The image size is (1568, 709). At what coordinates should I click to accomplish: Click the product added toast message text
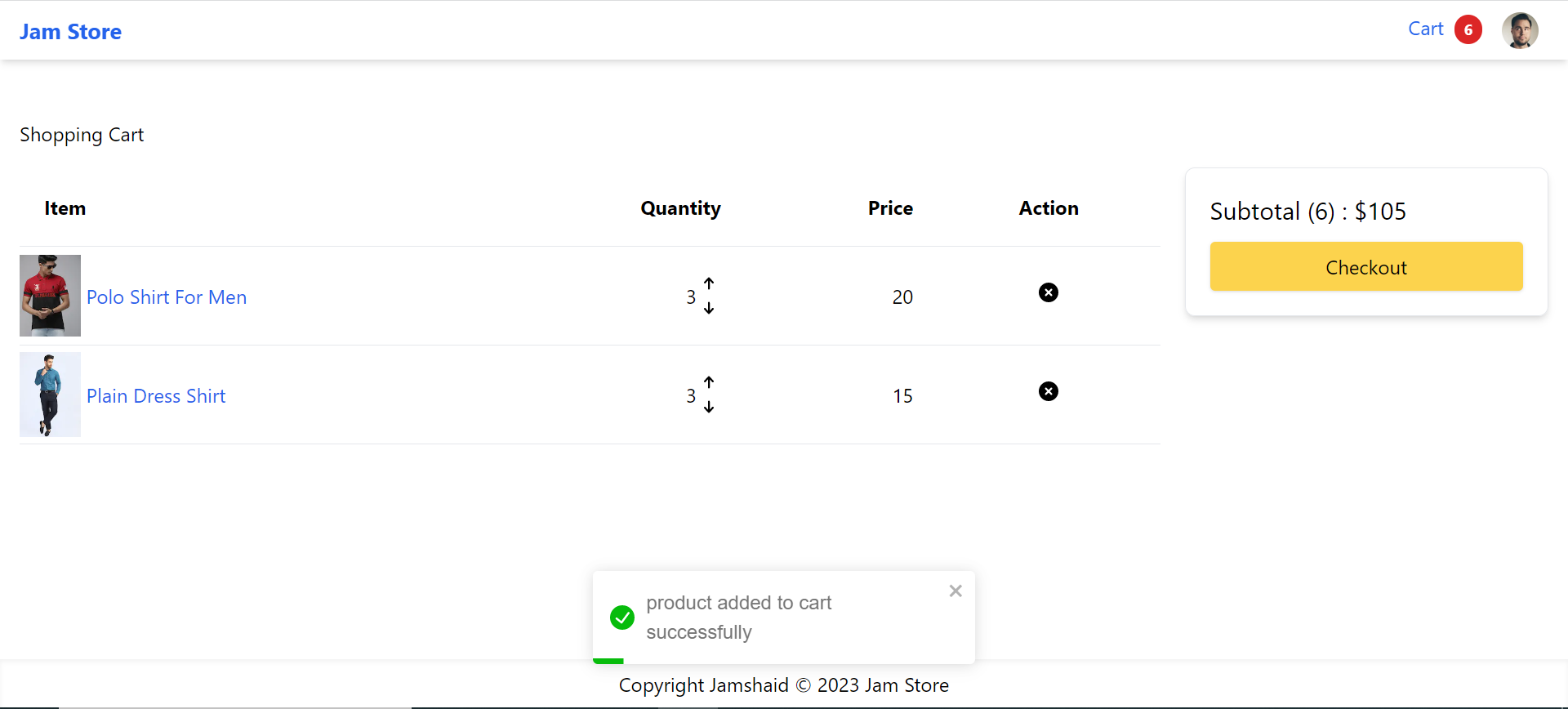[x=738, y=618]
